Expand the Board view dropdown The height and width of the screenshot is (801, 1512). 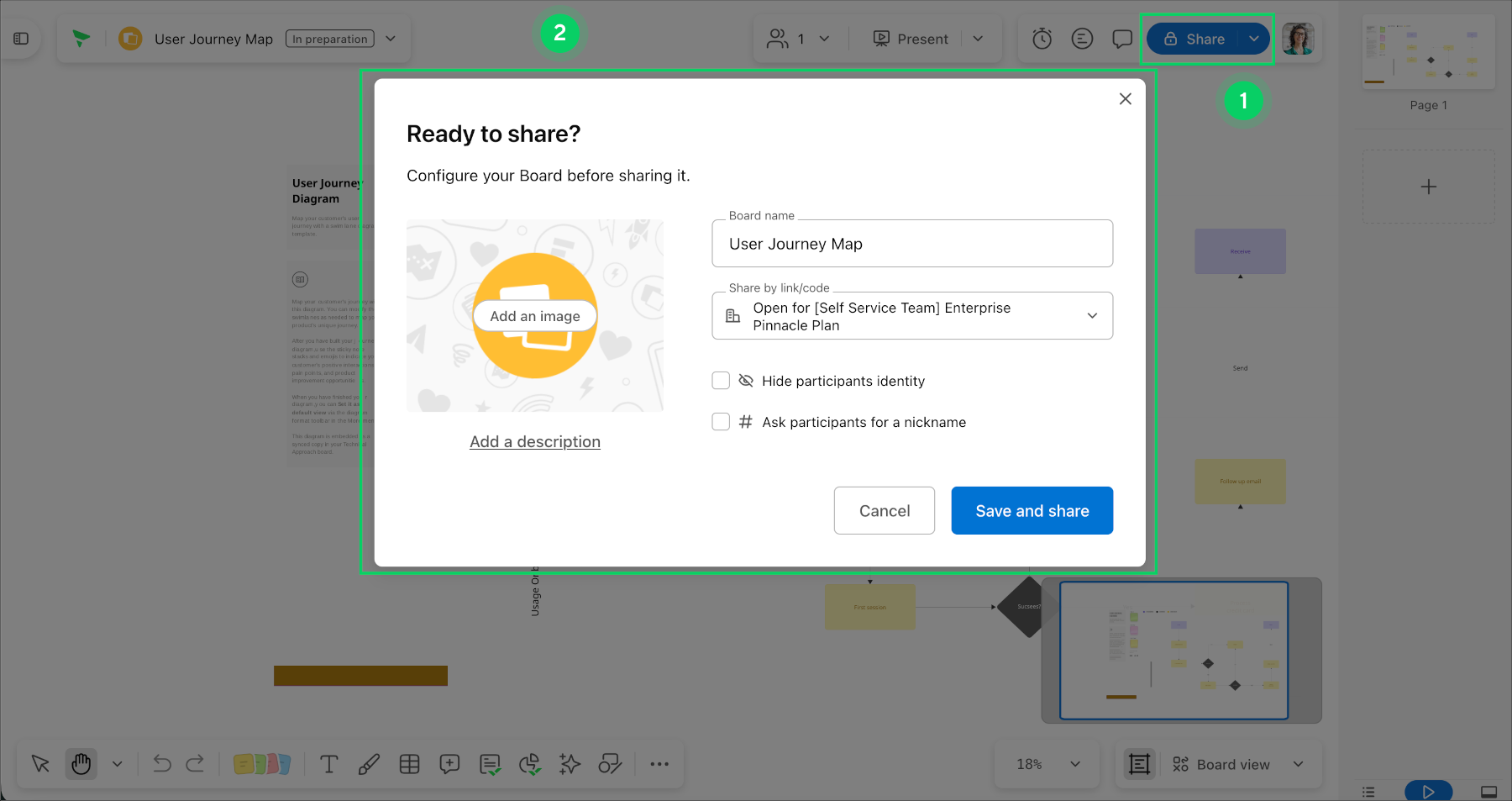pyautogui.click(x=1298, y=764)
